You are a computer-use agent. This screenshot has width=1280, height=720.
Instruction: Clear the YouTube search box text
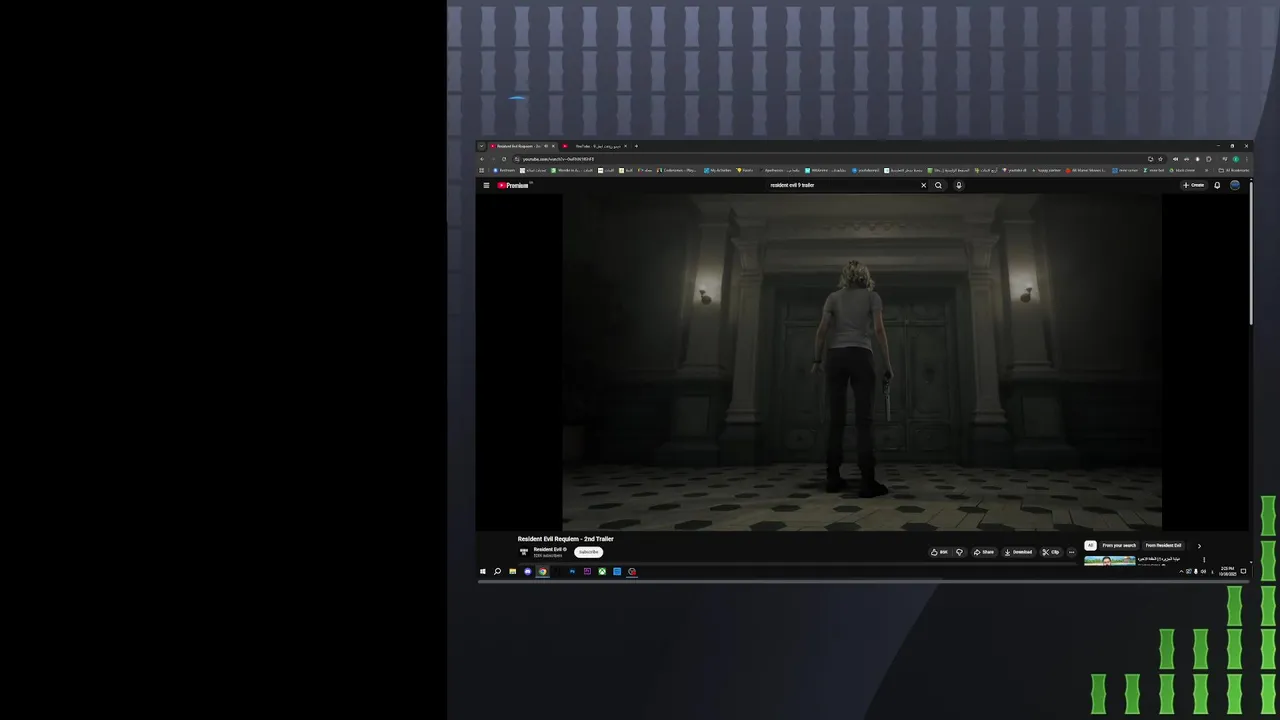click(924, 185)
